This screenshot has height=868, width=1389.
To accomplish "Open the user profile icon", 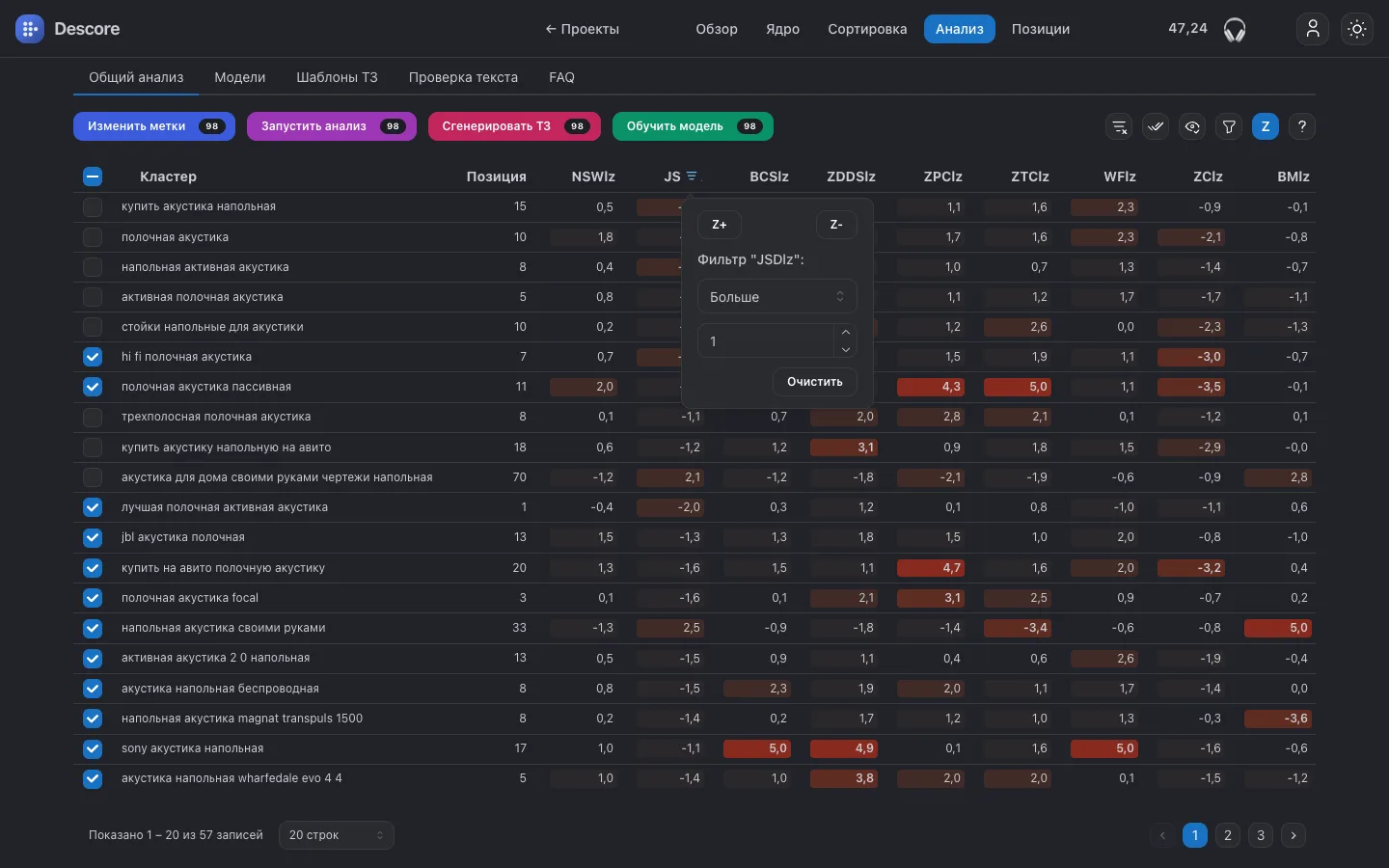I will pyautogui.click(x=1313, y=29).
